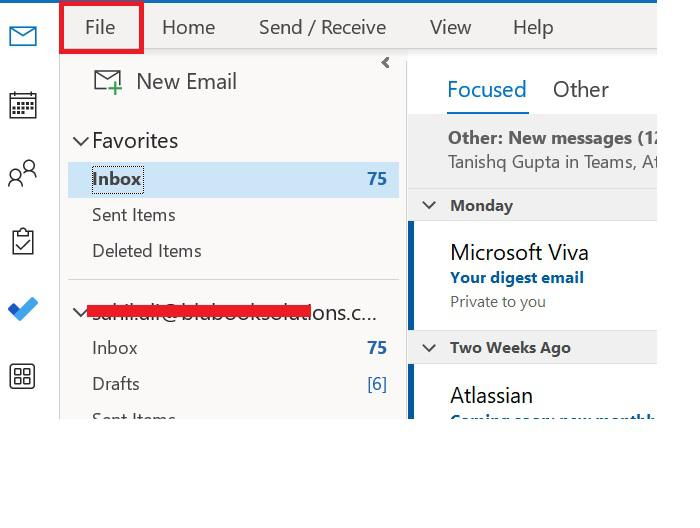Click the New Email envelope icon
Viewport: 700px width, 528px height.
tap(108, 82)
